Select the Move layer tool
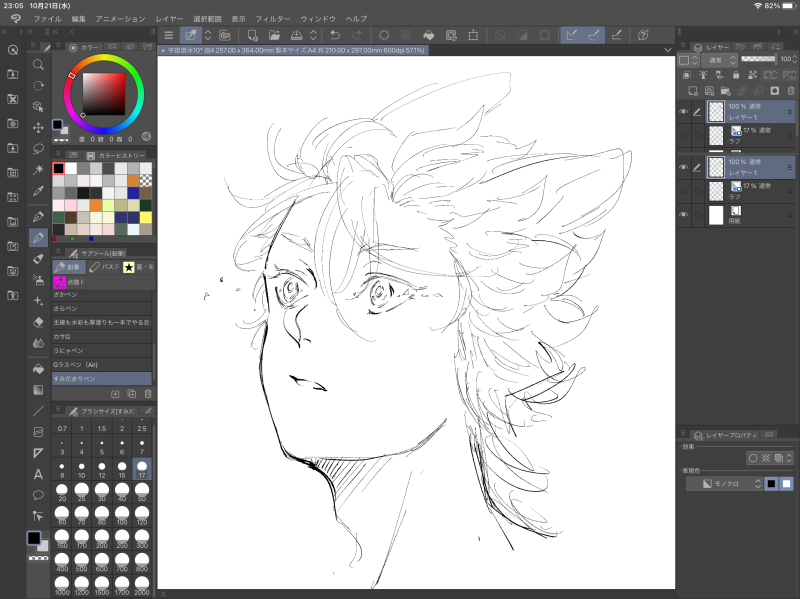This screenshot has height=599, width=800. tap(38, 128)
